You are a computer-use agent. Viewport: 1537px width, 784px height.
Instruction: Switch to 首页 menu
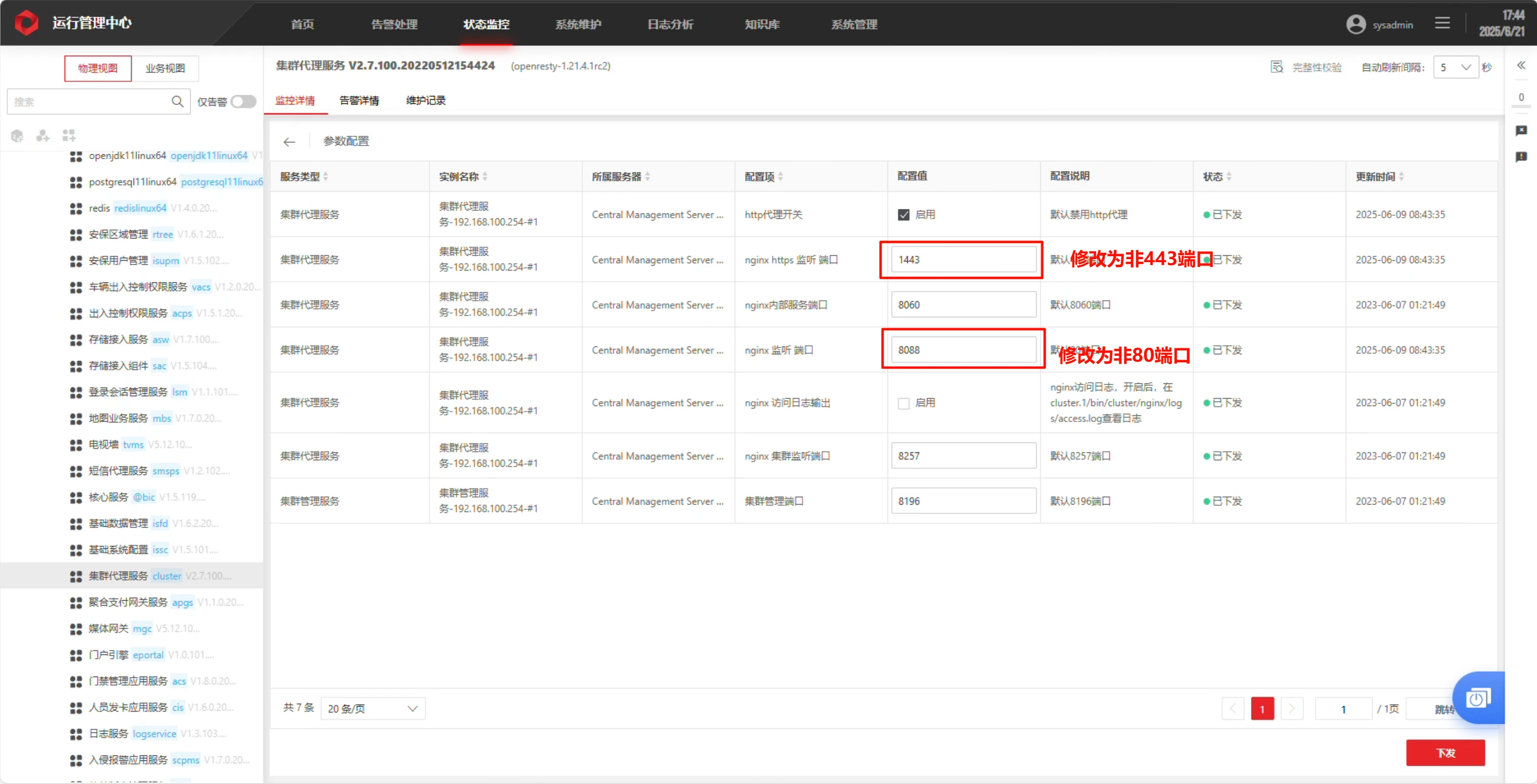303,25
